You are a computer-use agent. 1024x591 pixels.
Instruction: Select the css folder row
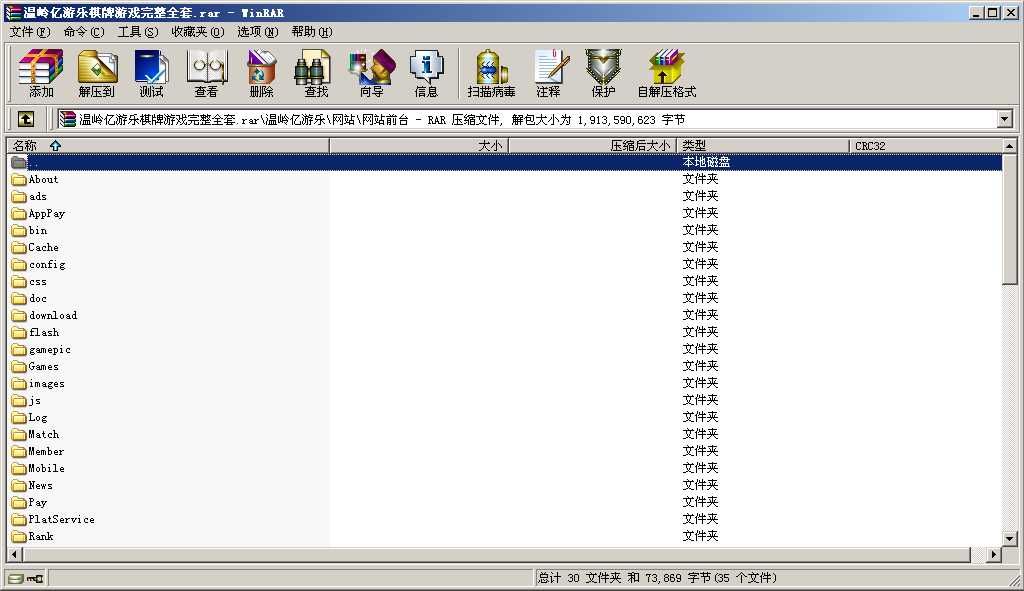click(x=505, y=281)
